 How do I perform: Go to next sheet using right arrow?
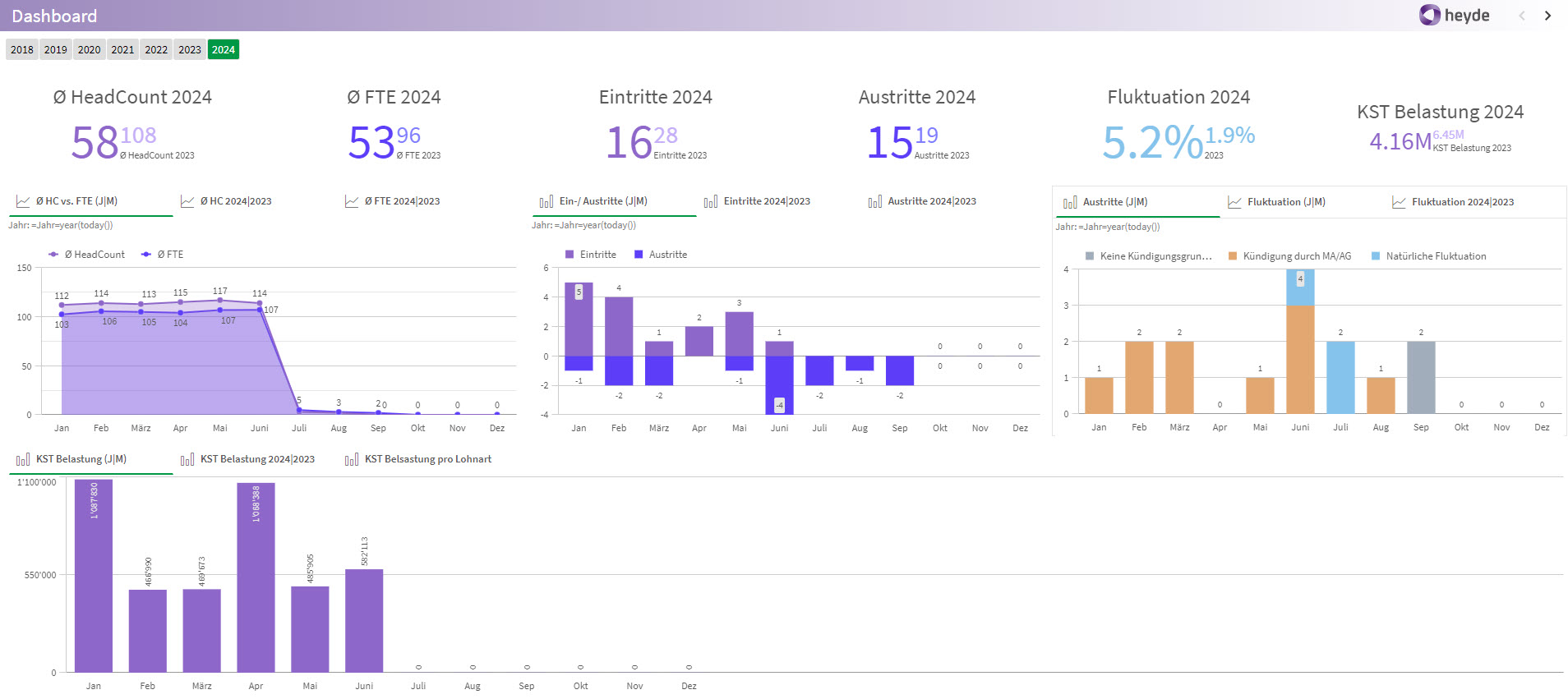[x=1547, y=16]
